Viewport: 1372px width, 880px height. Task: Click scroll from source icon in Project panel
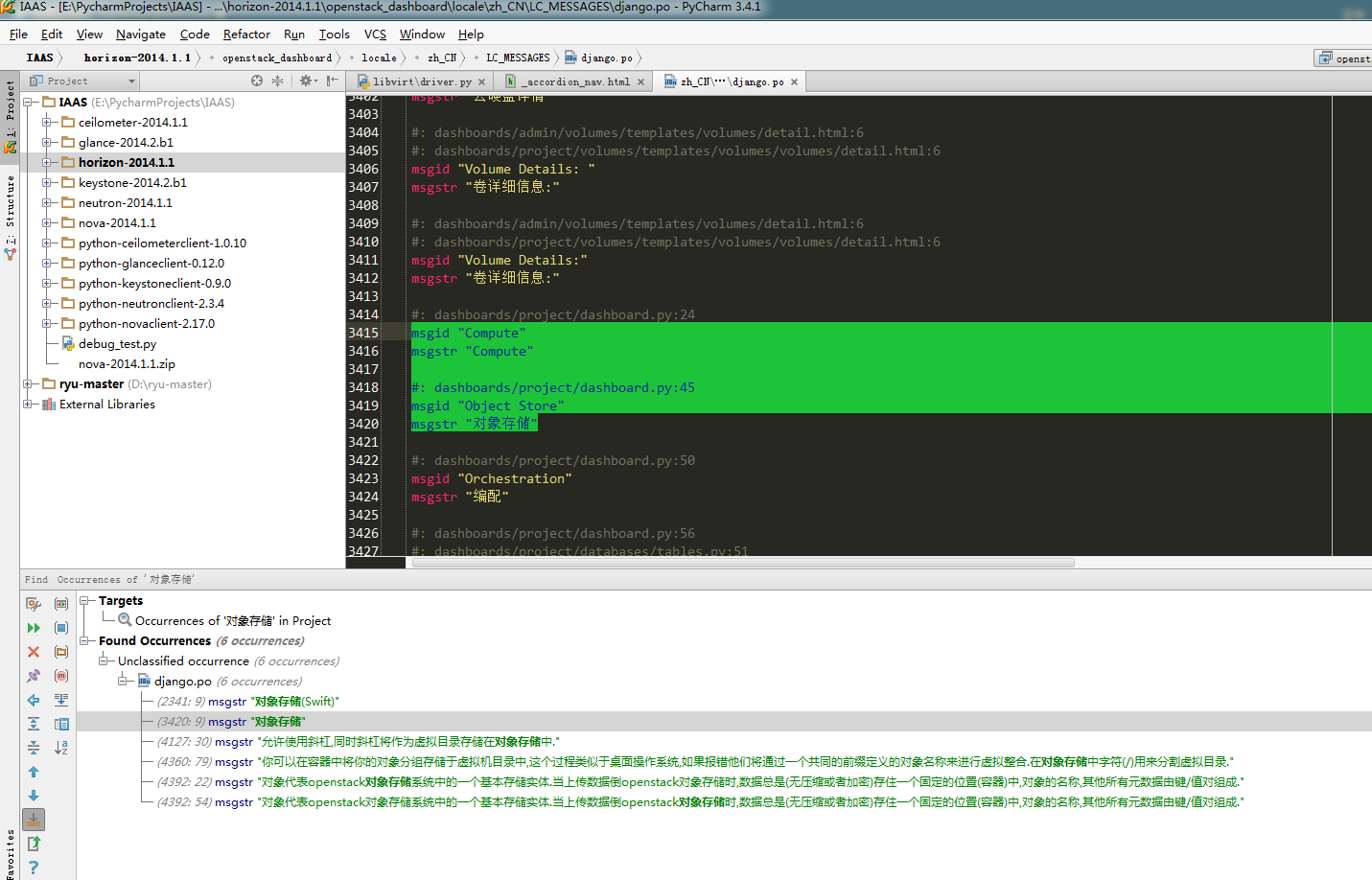click(x=257, y=81)
